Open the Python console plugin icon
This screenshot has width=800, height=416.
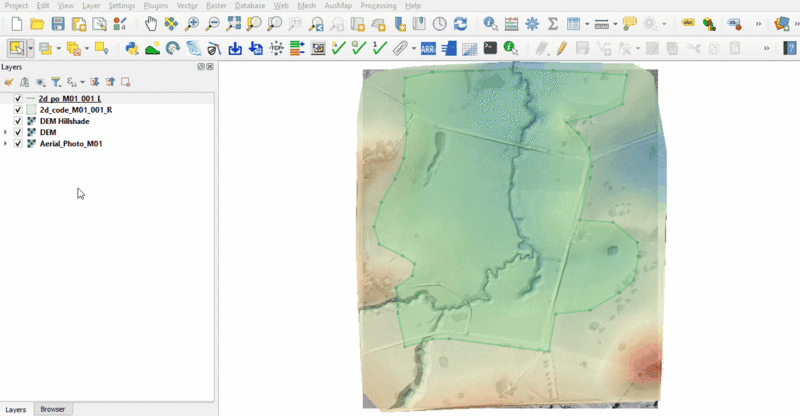131,47
